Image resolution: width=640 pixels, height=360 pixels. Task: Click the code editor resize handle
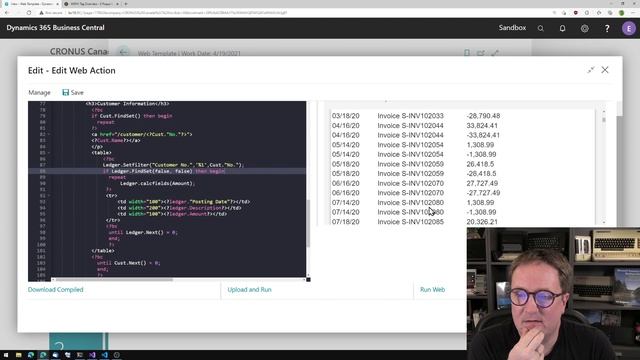tap(308, 280)
